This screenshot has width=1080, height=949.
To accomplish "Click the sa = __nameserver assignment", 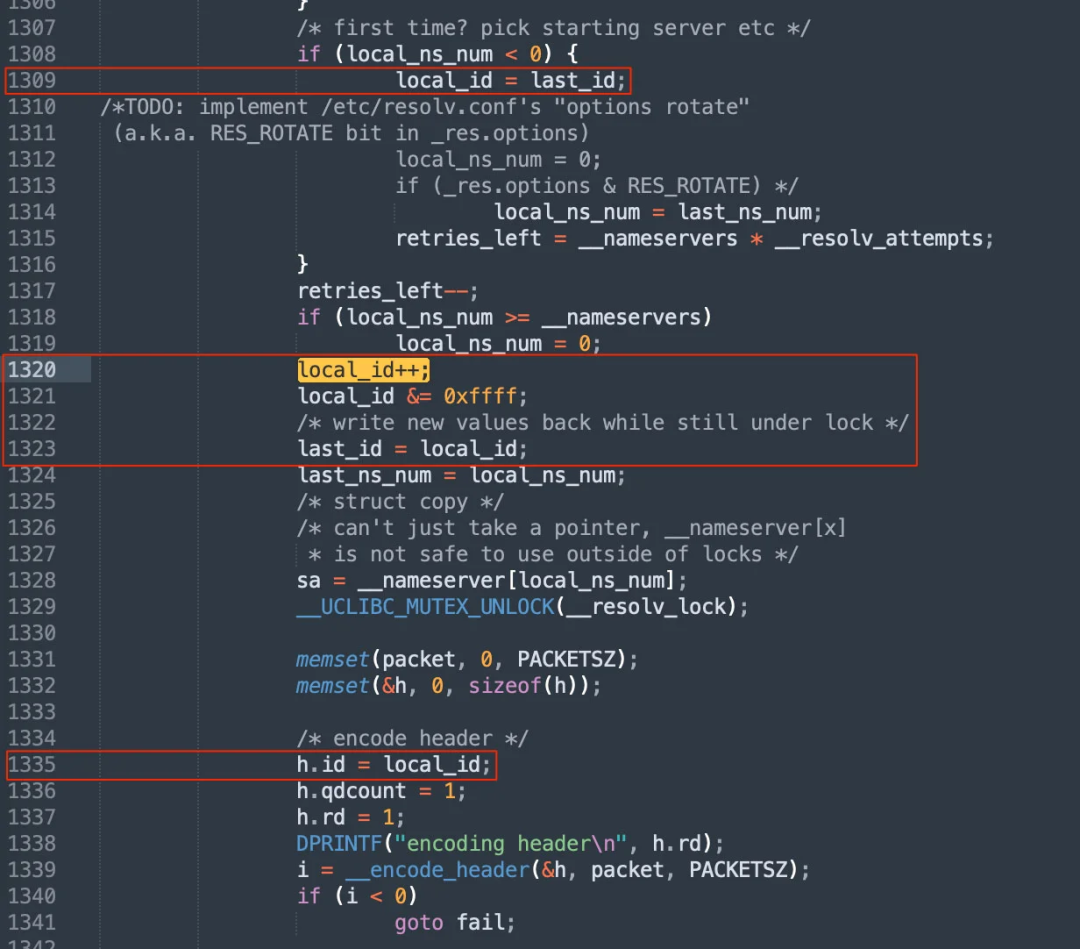I will click(x=492, y=581).
